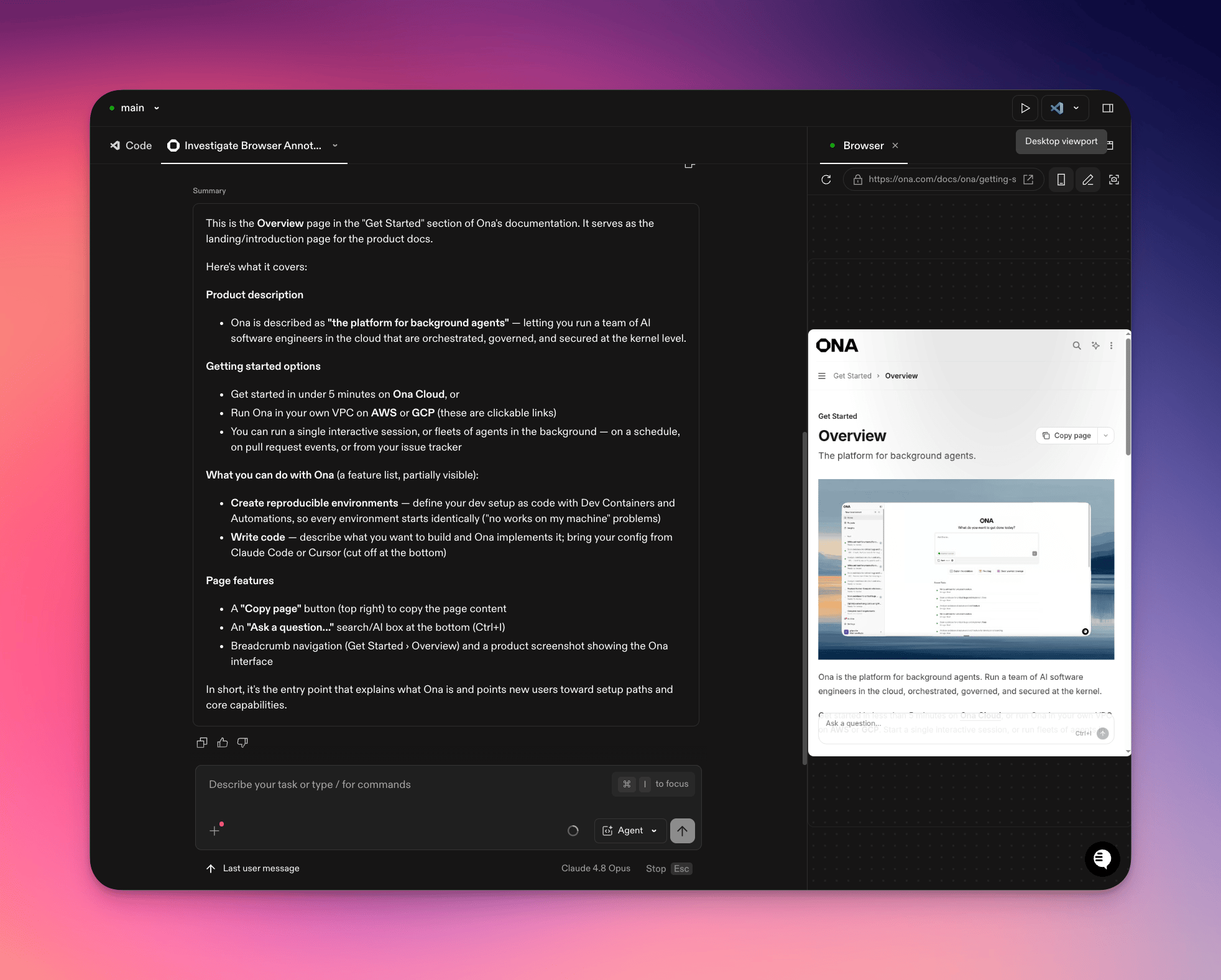Add an attachment with the plus icon
1221x980 pixels.
click(x=214, y=831)
